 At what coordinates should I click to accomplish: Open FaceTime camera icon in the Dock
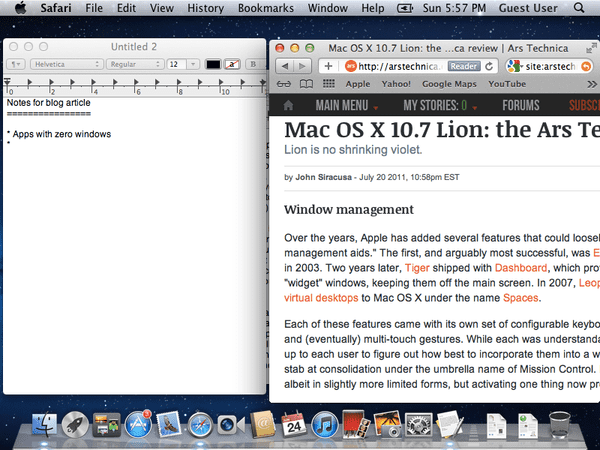[231, 425]
